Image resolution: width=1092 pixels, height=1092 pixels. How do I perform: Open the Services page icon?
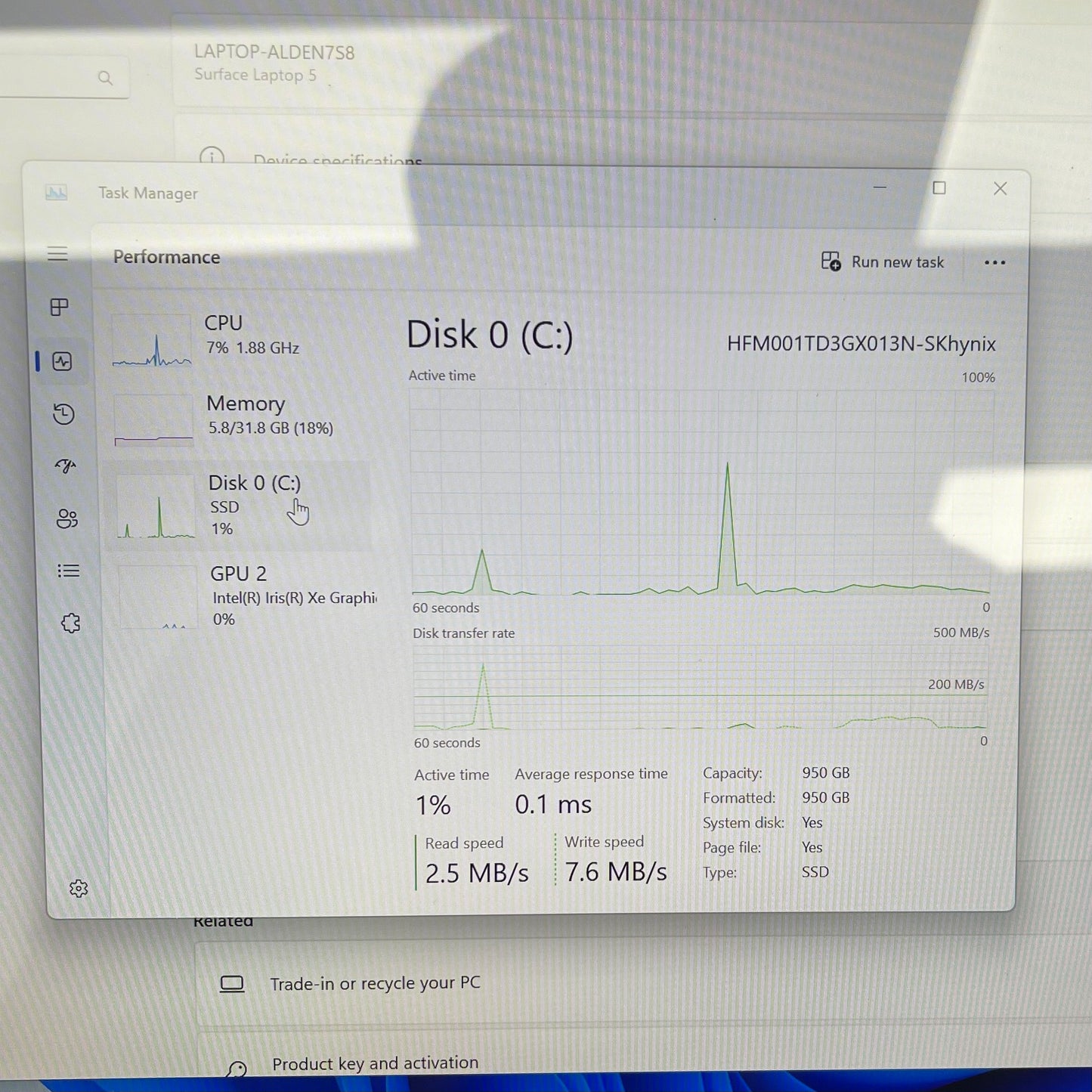[x=70, y=622]
